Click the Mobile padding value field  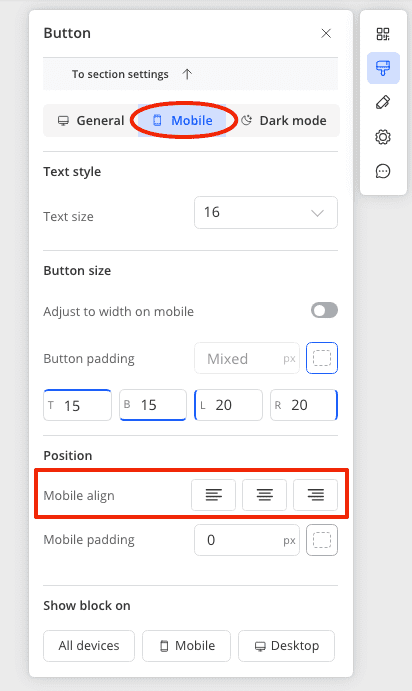247,540
